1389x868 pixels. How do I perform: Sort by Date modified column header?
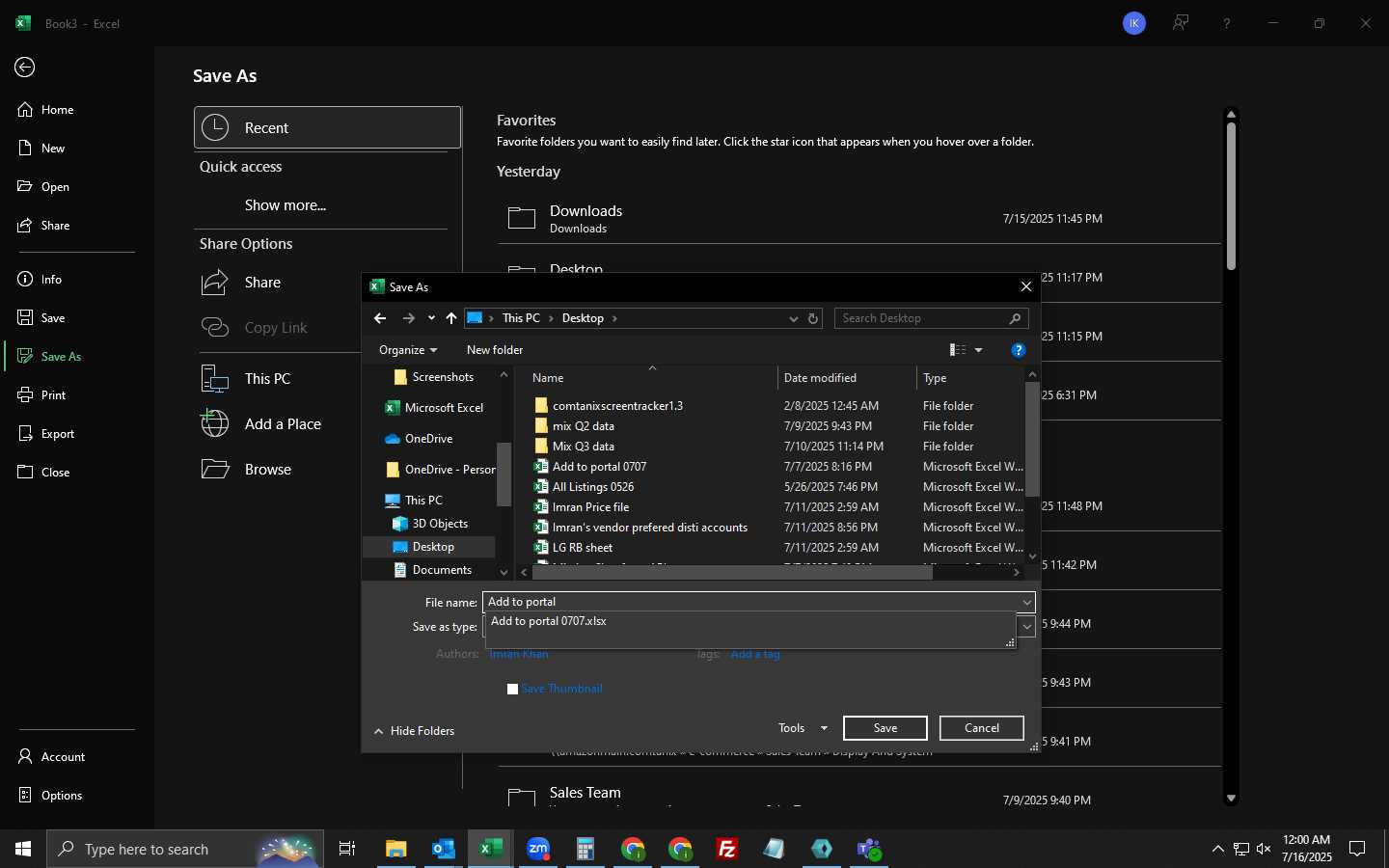[847, 378]
